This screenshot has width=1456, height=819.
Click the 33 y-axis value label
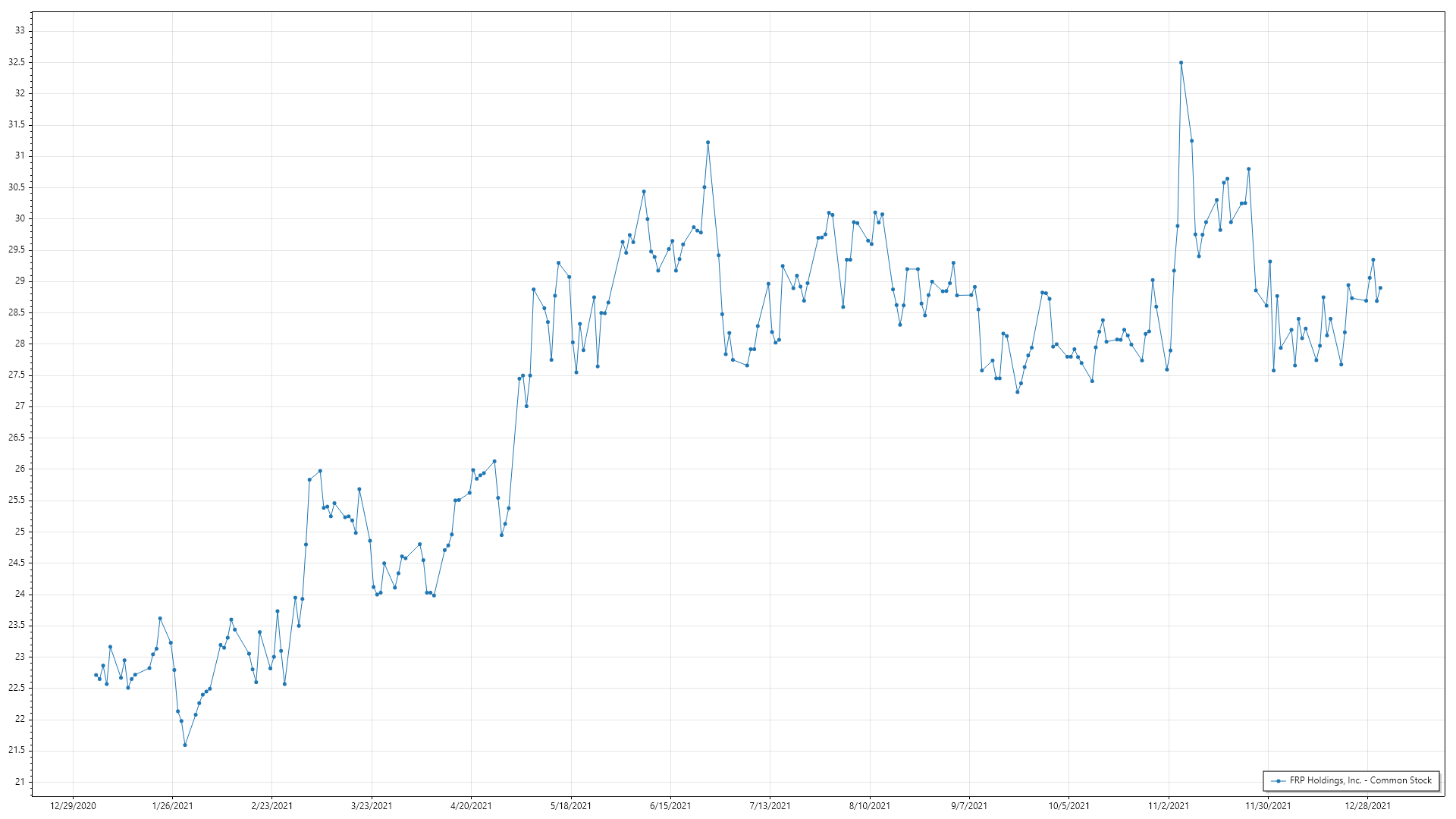click(x=20, y=31)
